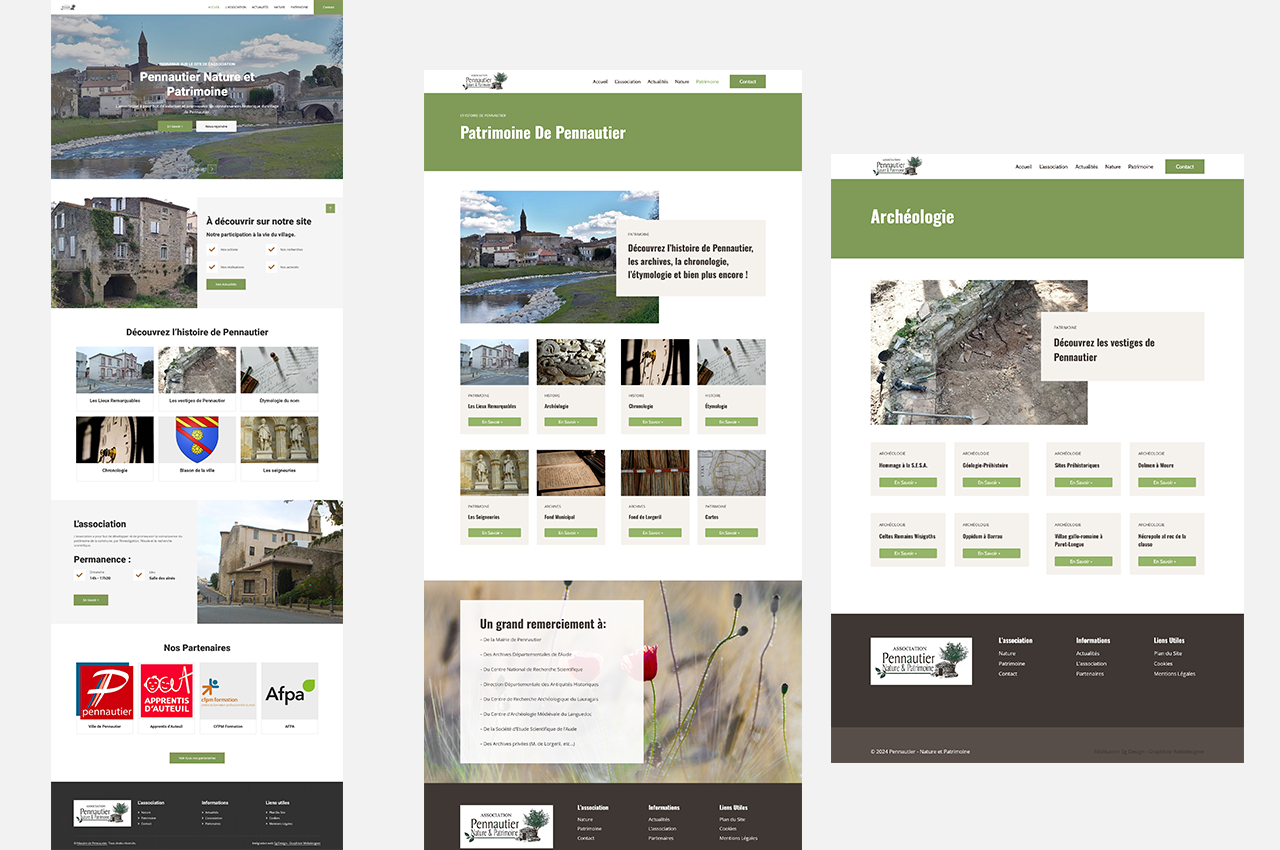The image size is (1280, 850).
Task: Select the cfpm formation partner logo
Action: pyautogui.click(x=227, y=691)
